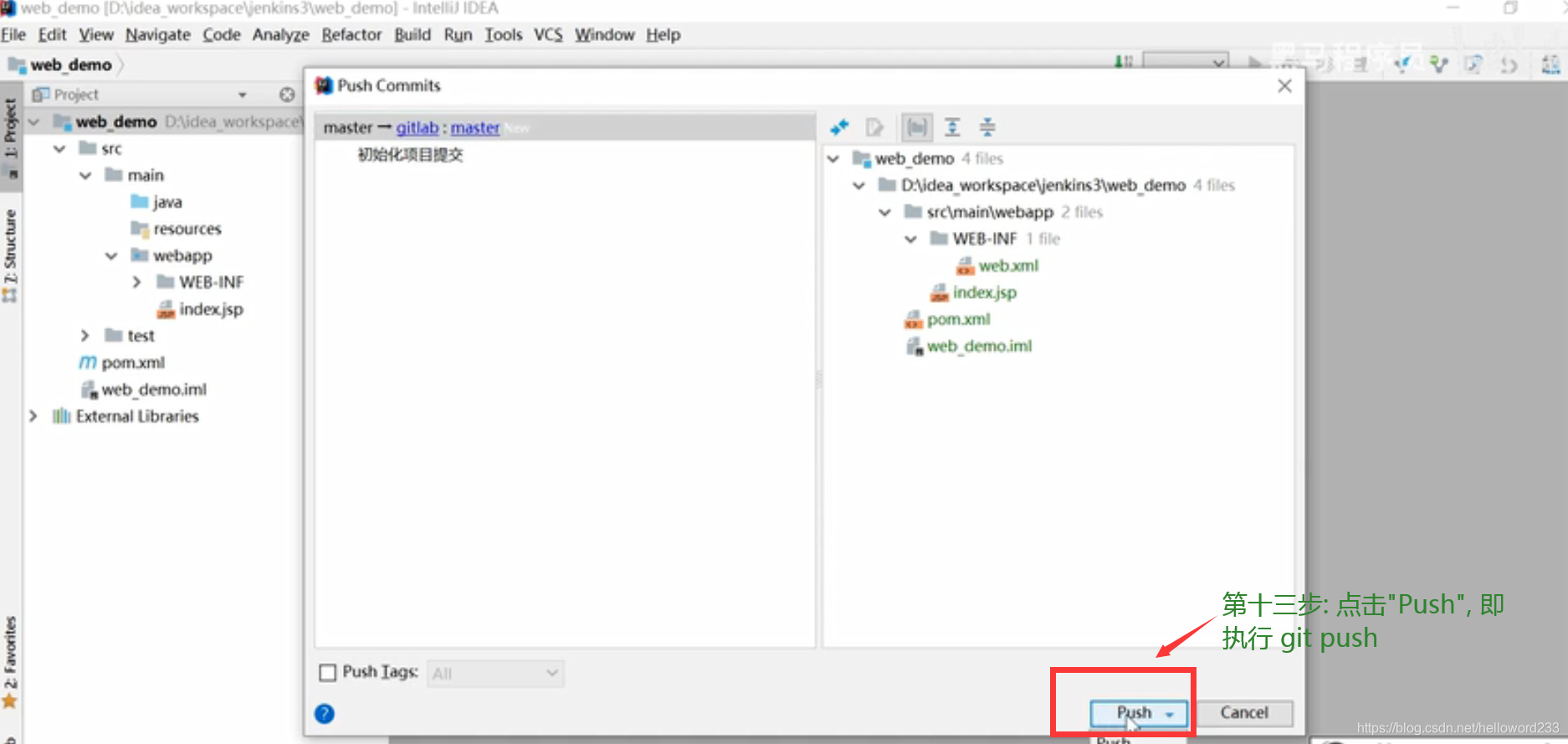Enable the Push Tags checkbox

coord(328,672)
